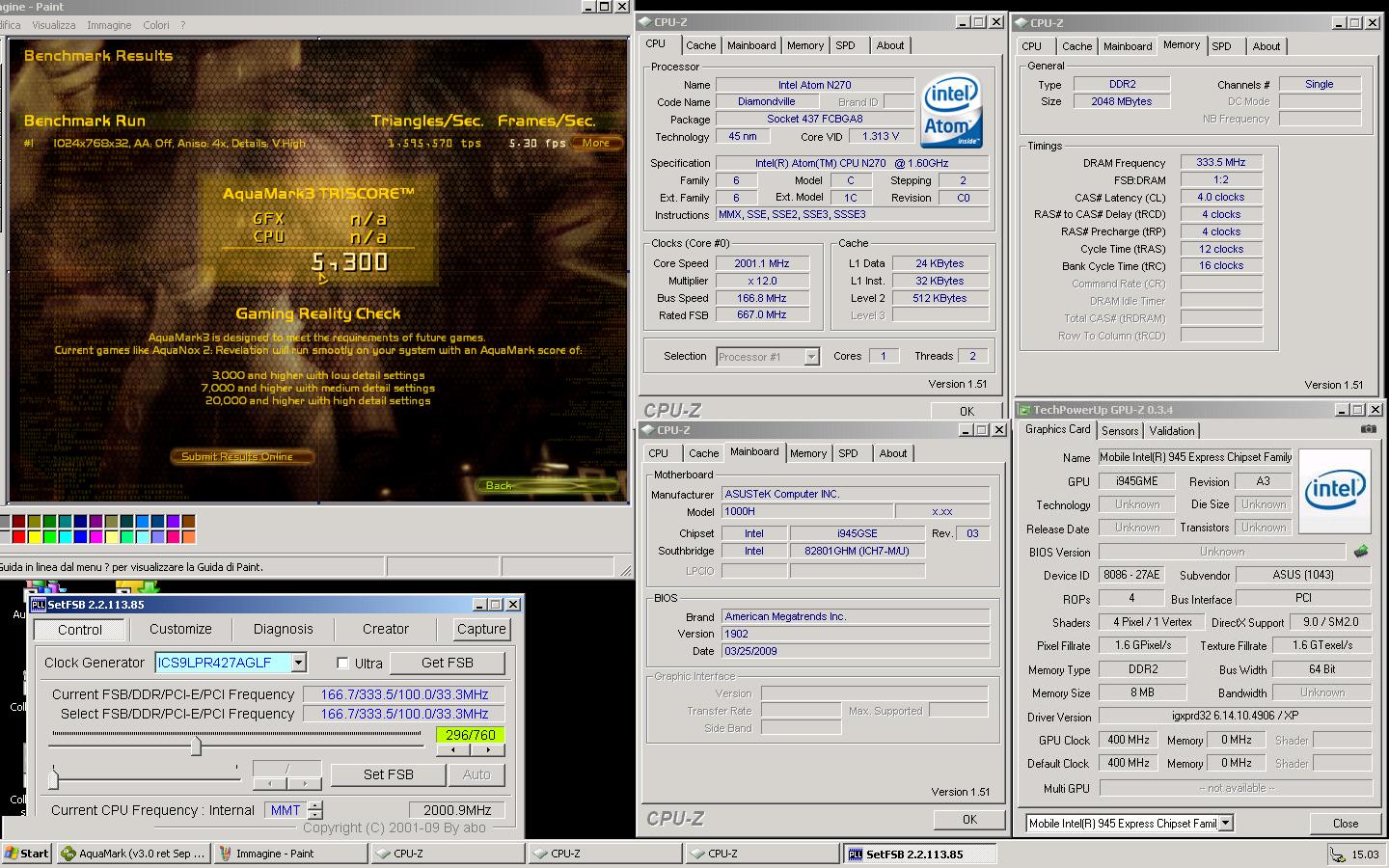
Task: Click the More button in AquaMark results
Action: (595, 143)
